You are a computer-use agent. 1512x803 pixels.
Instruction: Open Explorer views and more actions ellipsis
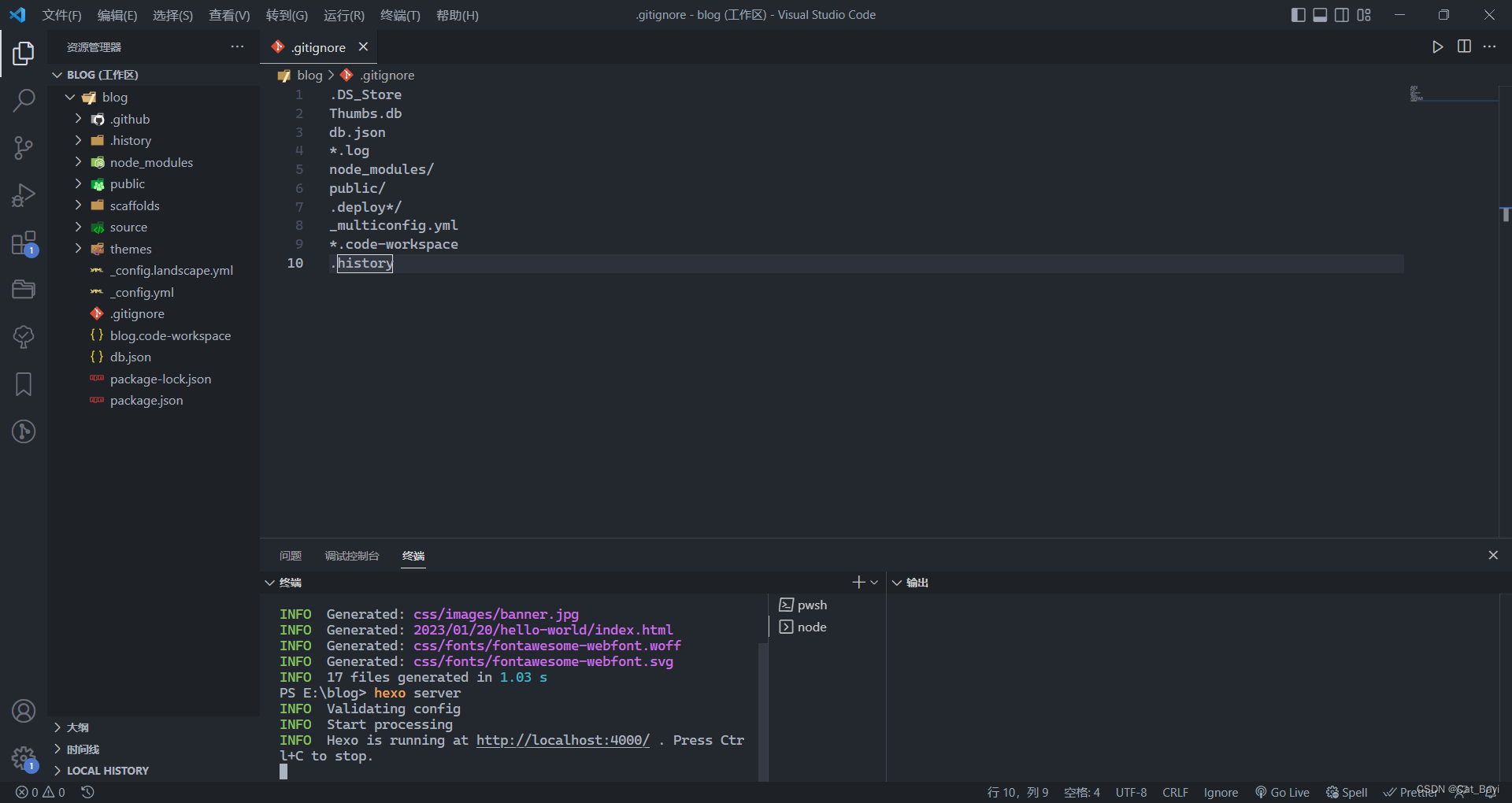click(237, 47)
